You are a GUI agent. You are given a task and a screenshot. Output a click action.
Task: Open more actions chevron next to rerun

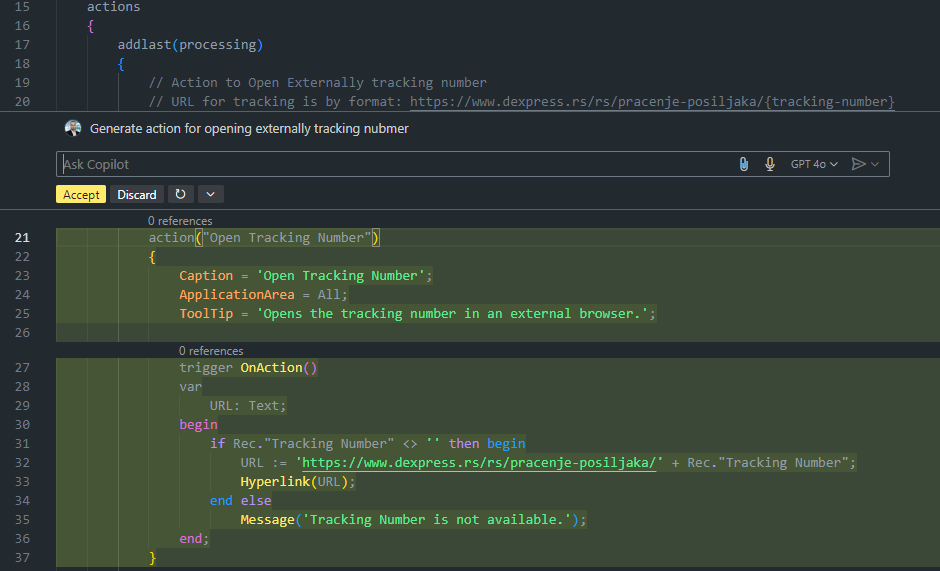[x=210, y=194]
